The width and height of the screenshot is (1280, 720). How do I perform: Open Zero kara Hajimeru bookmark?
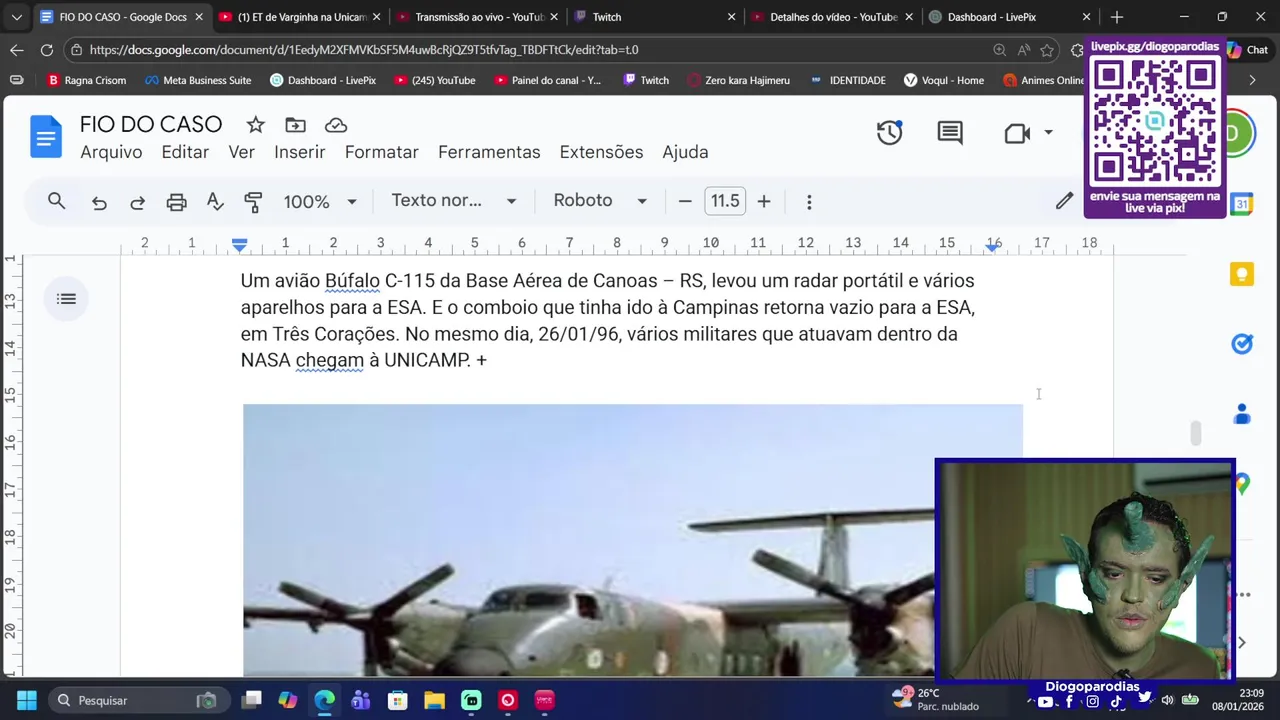[738, 80]
